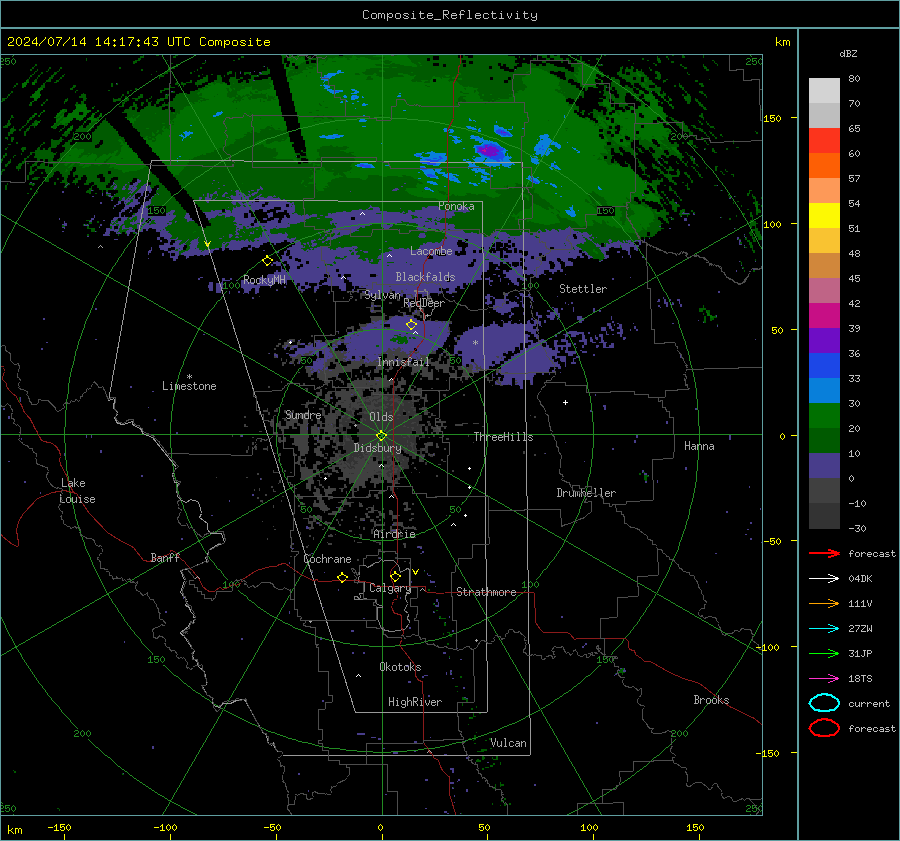Click the slate violet 0-10 dBZ swatch
Screen dimensions: 900x841
click(x=824, y=466)
